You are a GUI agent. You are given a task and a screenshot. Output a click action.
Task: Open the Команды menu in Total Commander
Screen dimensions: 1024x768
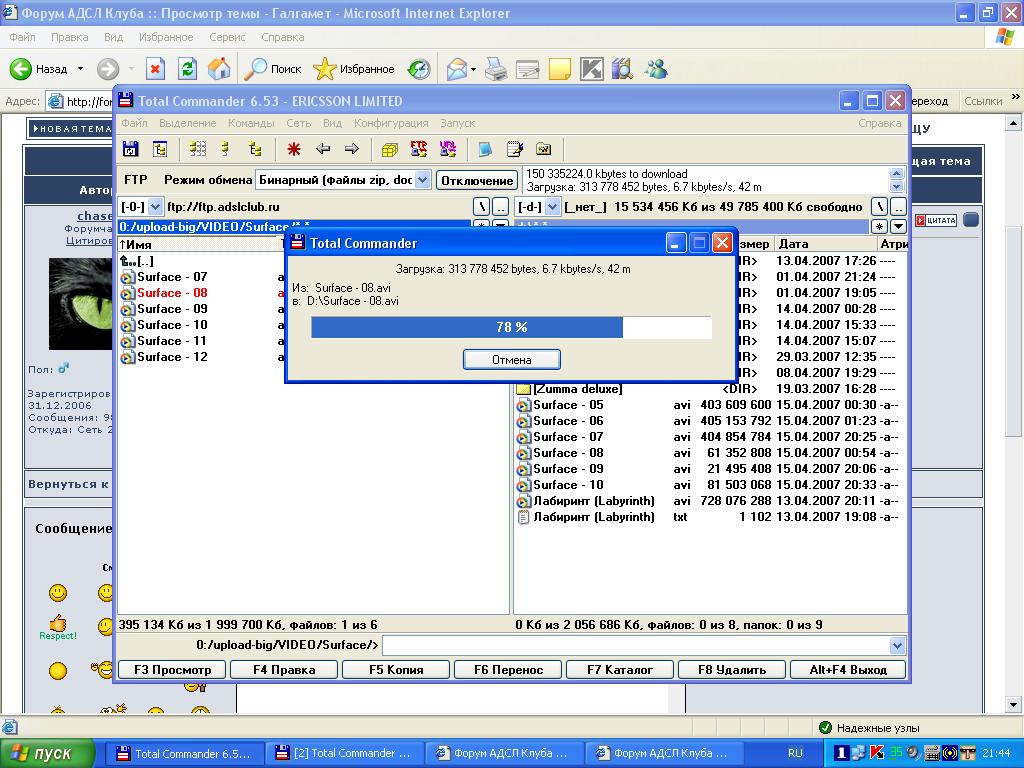click(251, 123)
